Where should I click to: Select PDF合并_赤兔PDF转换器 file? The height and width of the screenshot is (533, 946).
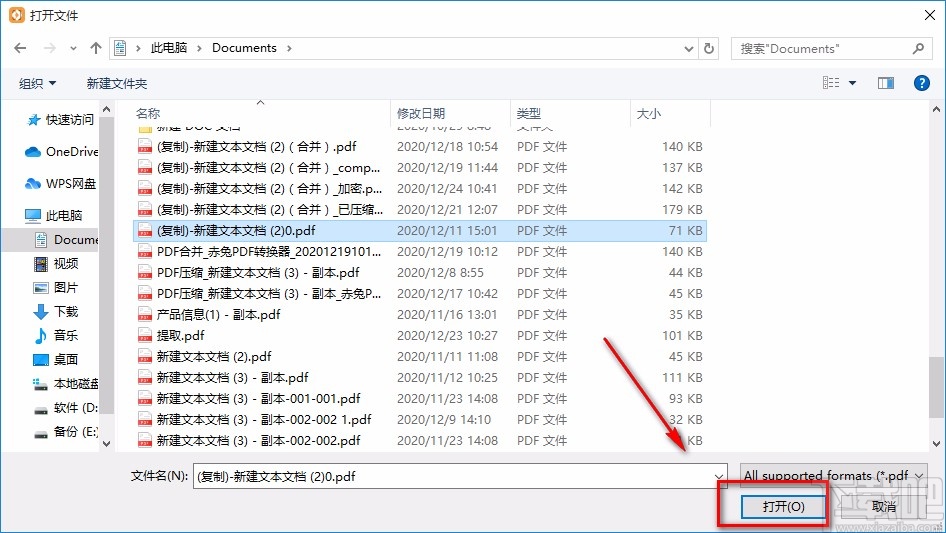tap(420, 252)
